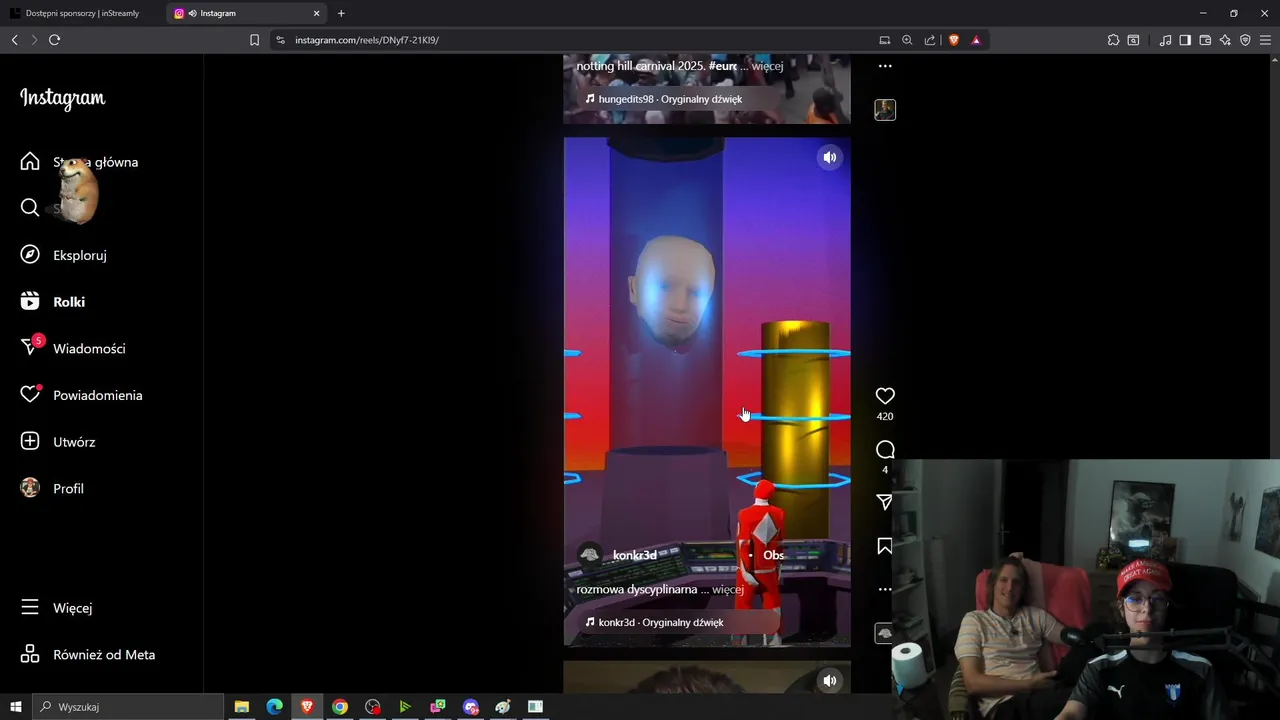Open Brave browser taskbar icon
The width and height of the screenshot is (1280, 720).
tap(307, 707)
